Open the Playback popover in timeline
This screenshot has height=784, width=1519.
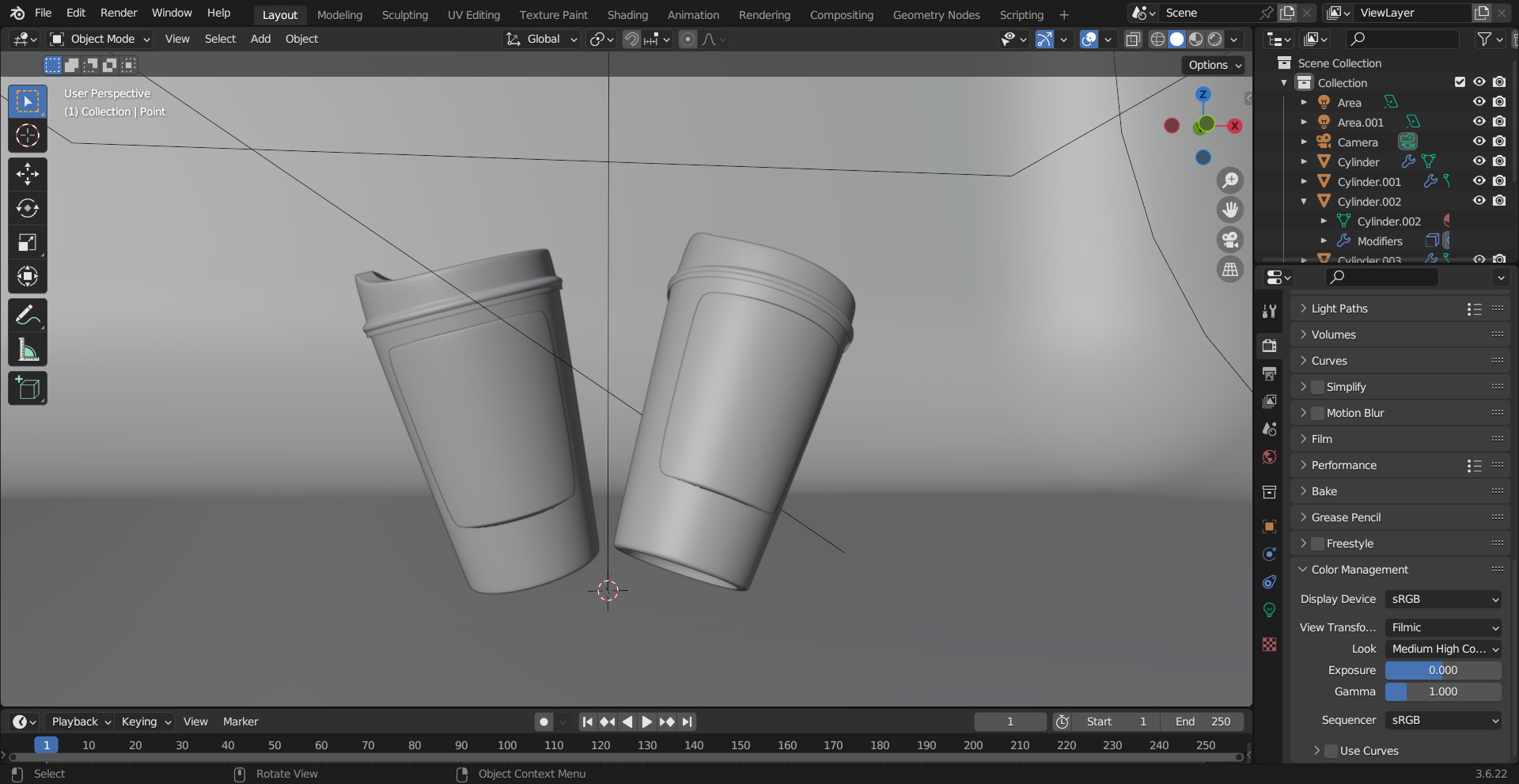81,722
